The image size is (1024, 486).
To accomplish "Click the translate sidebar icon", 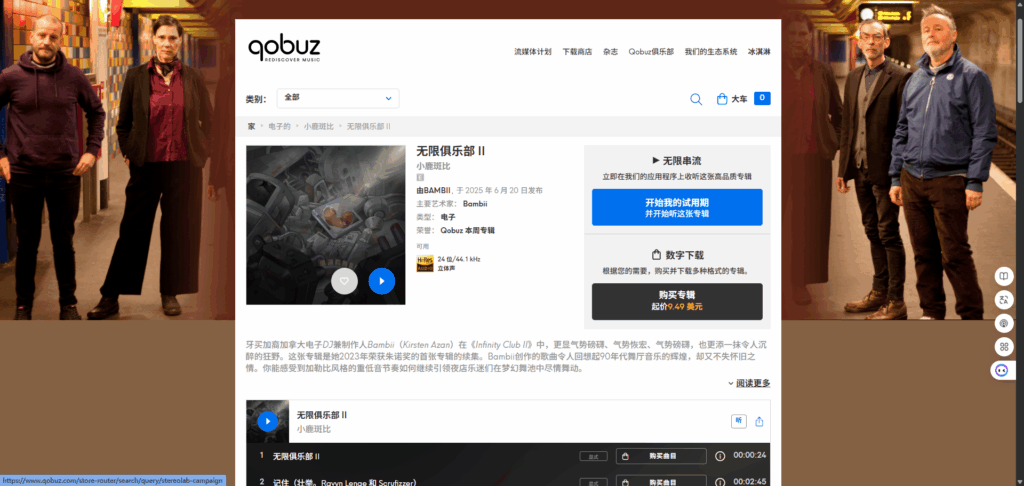I will click(1003, 300).
